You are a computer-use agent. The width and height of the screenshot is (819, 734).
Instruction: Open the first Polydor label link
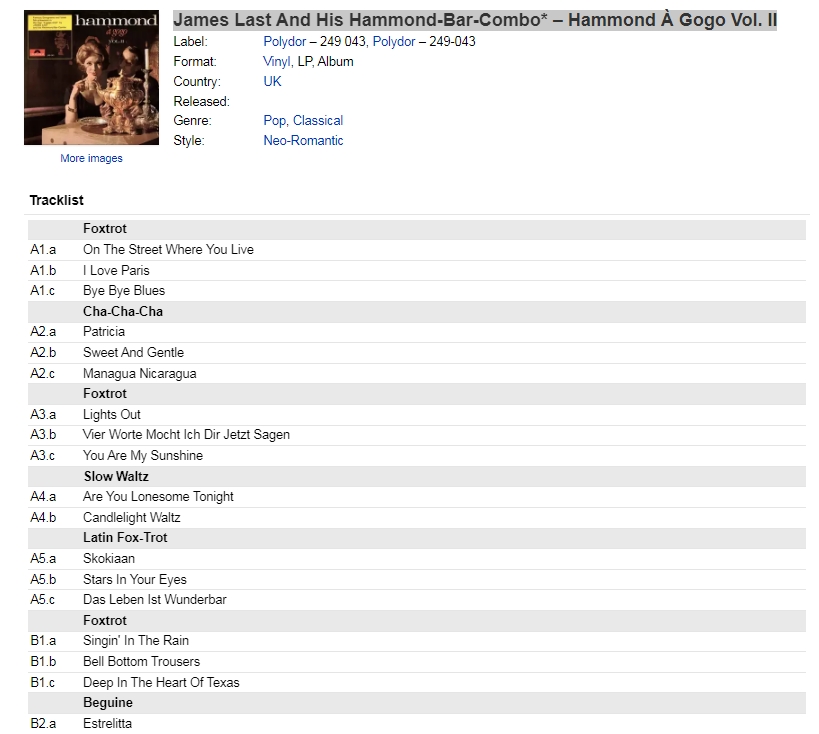285,42
